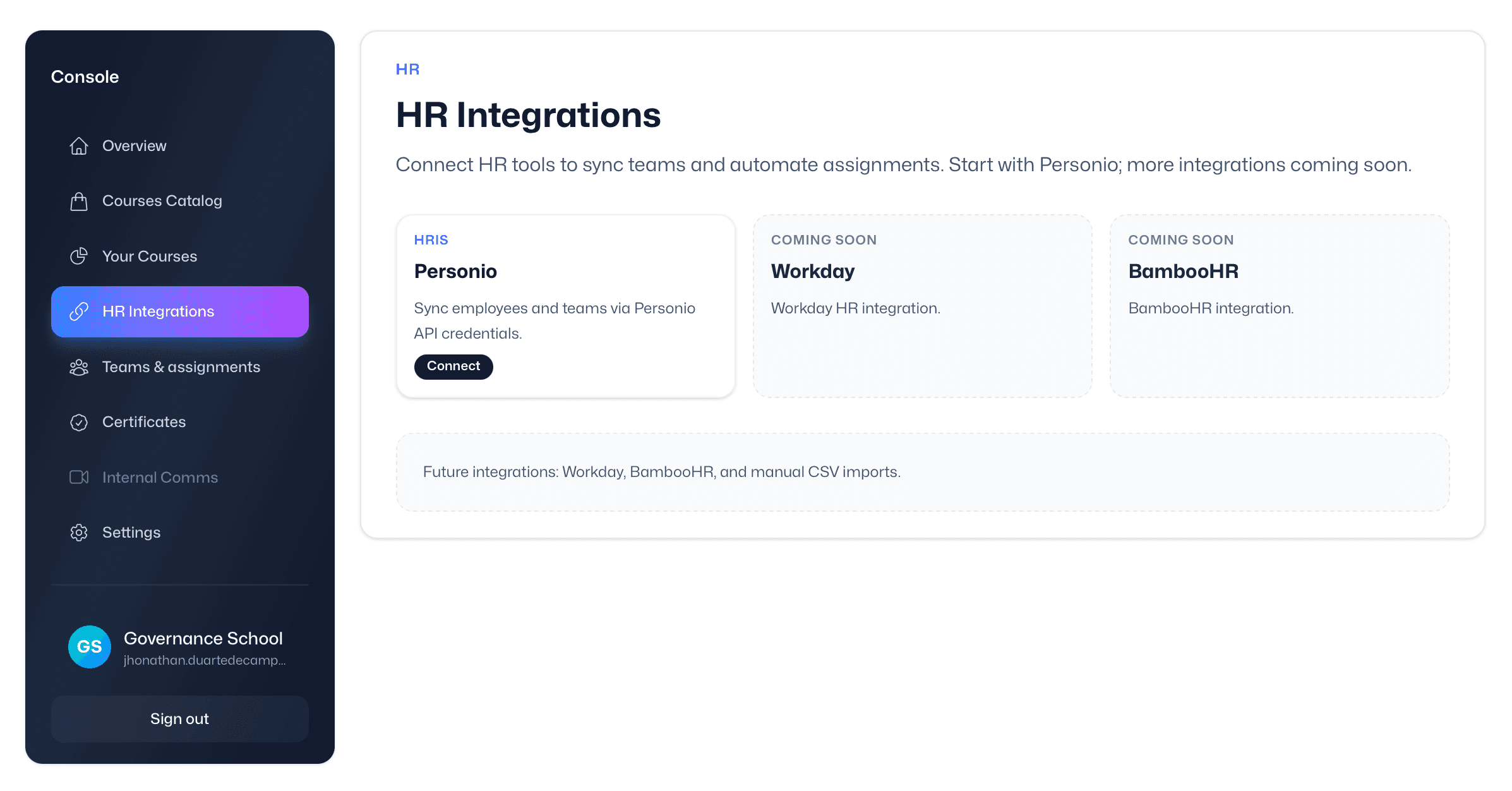Select the Teams & assignments people icon
This screenshot has width=1512, height=791.
[78, 367]
